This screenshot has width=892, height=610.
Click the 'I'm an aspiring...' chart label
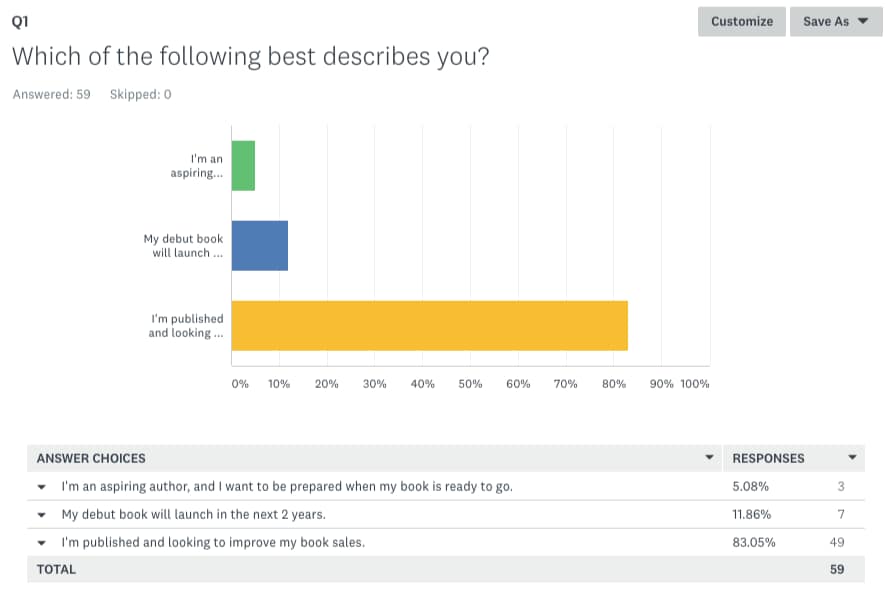tap(197, 166)
